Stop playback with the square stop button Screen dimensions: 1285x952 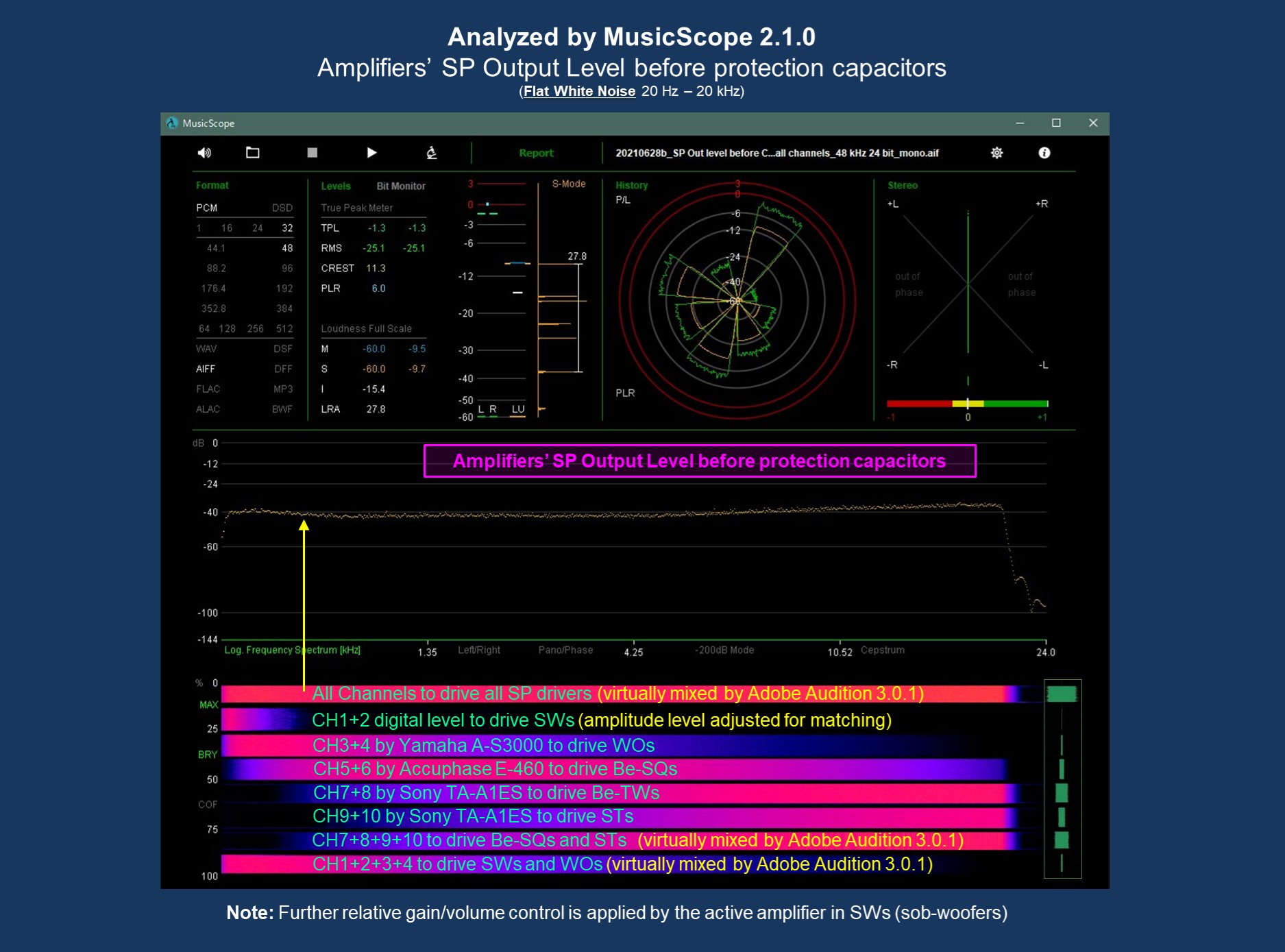coord(313,153)
